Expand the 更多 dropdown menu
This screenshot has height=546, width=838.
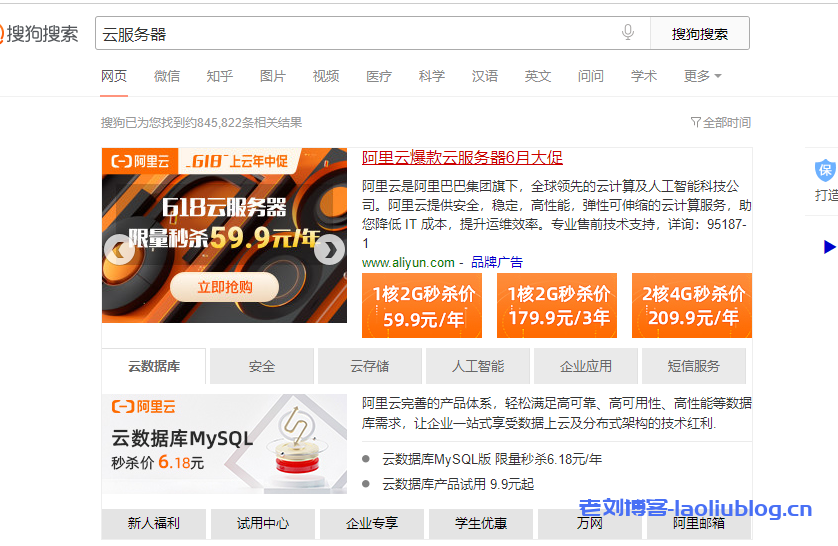[x=703, y=76]
